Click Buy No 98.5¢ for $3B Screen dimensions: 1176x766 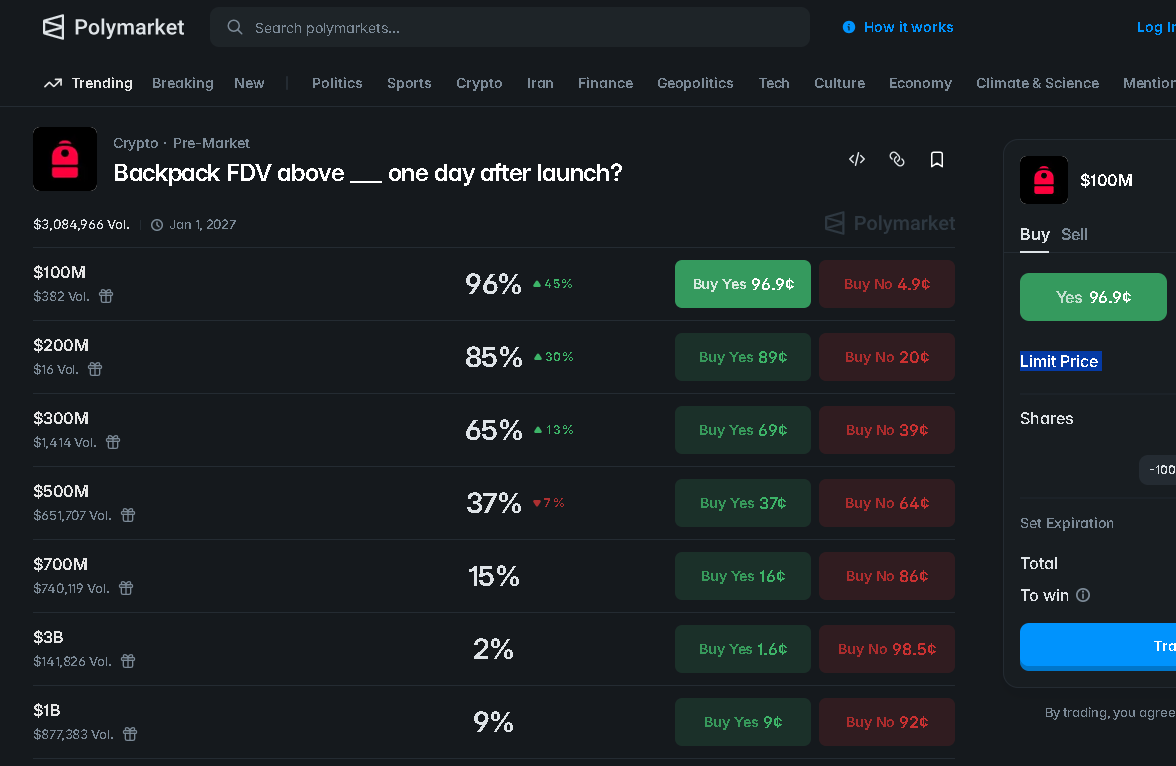tap(886, 649)
